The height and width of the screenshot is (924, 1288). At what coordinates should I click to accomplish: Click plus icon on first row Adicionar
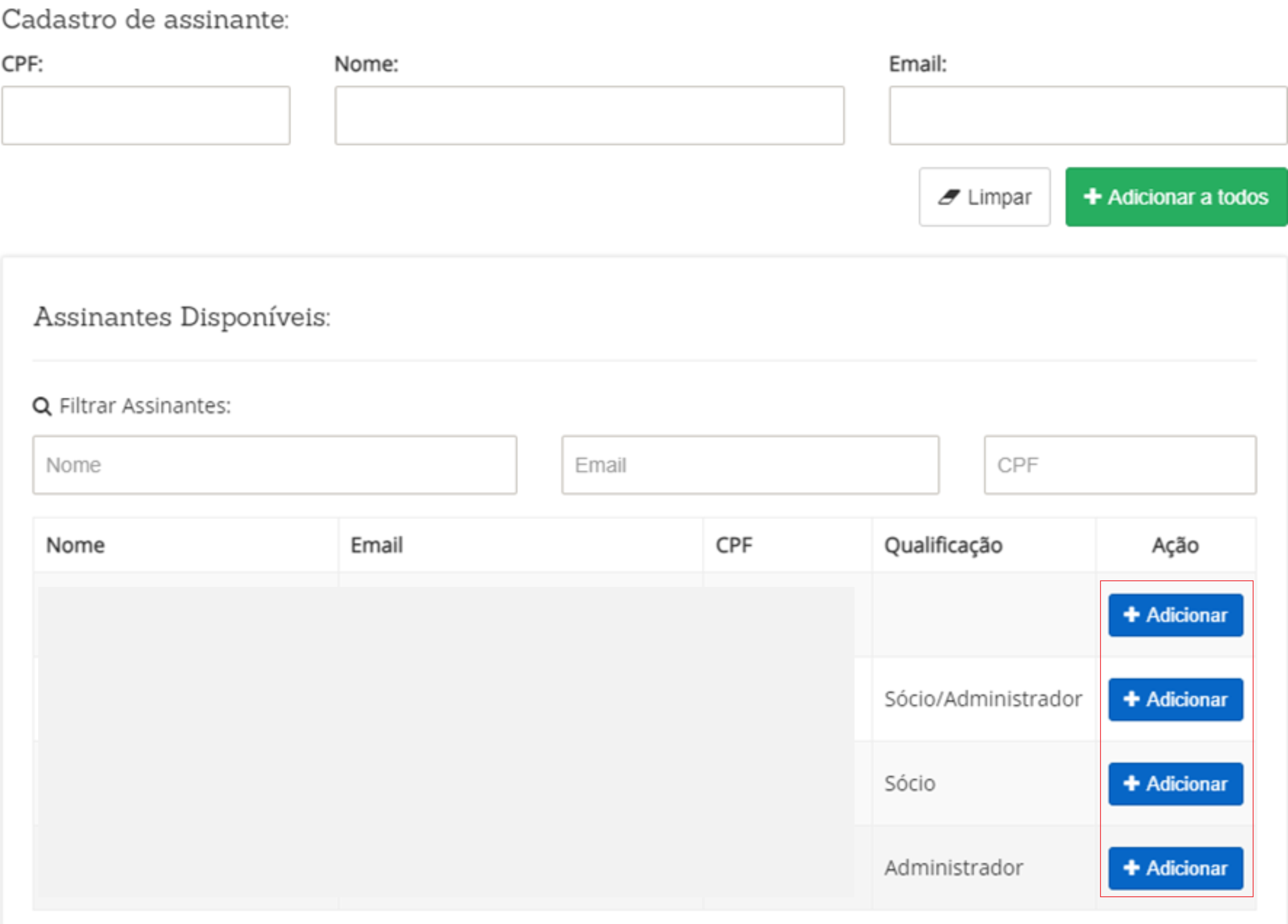(x=1131, y=615)
